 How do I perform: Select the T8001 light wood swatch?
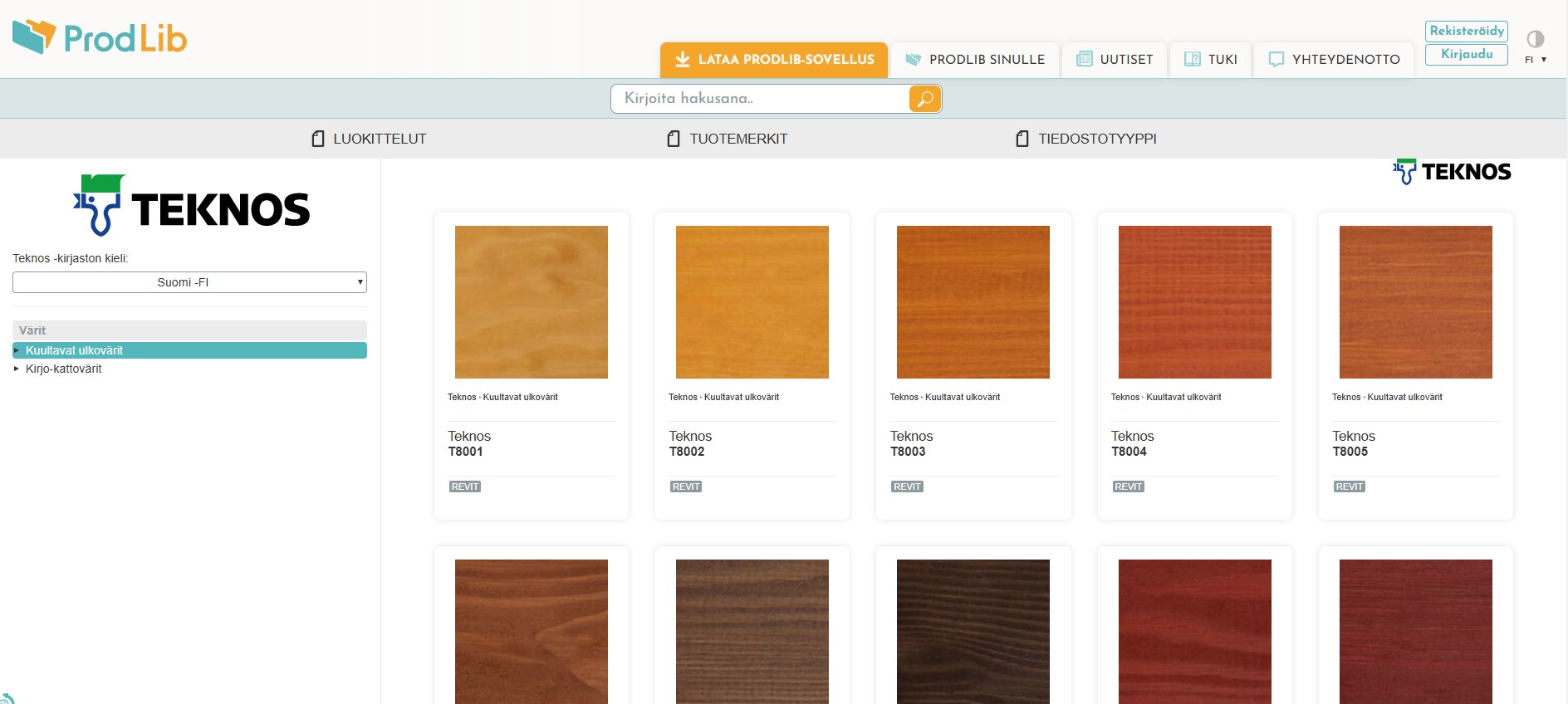(x=532, y=302)
